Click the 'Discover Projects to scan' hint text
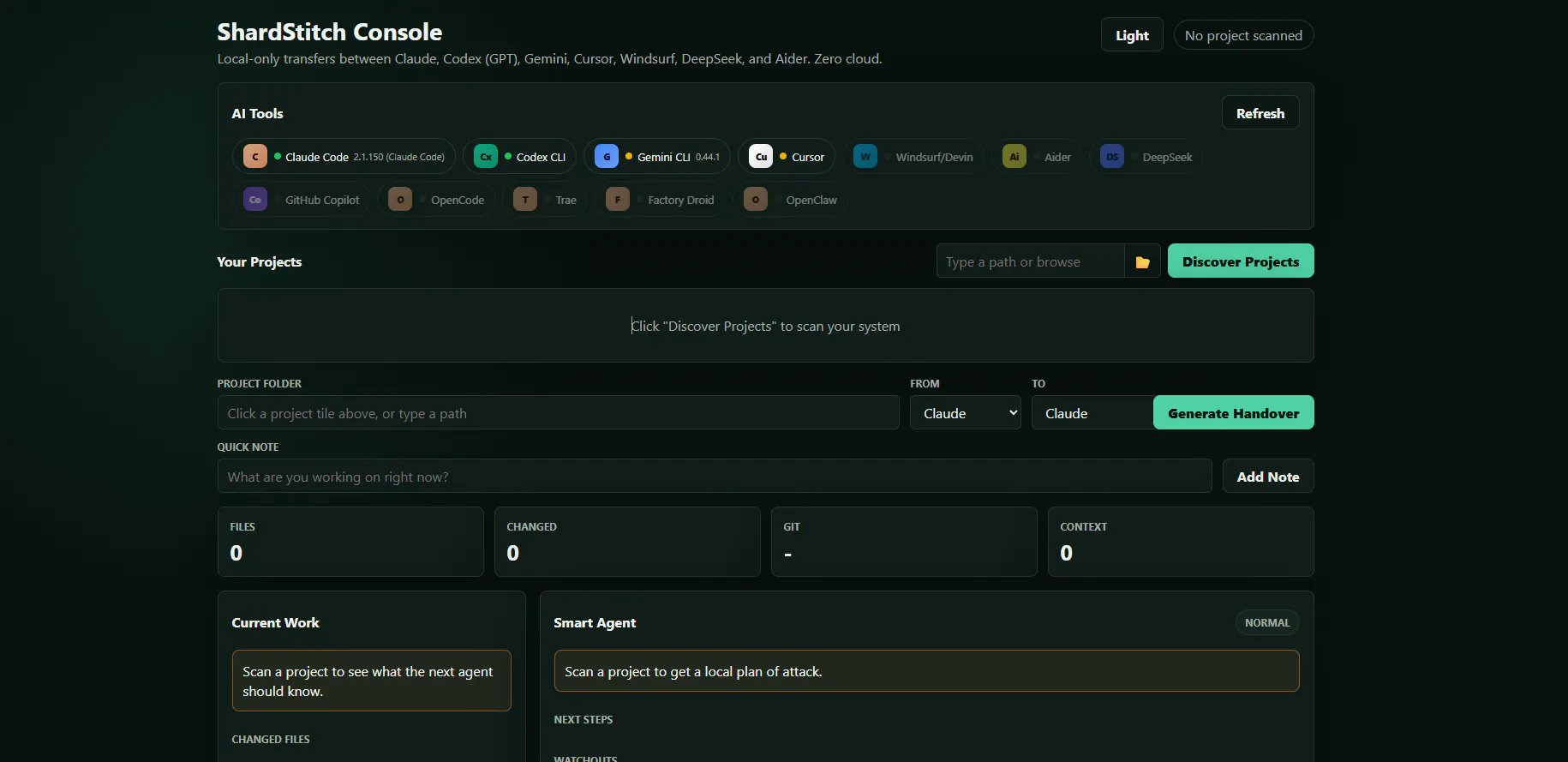This screenshot has height=762, width=1568. pos(766,326)
